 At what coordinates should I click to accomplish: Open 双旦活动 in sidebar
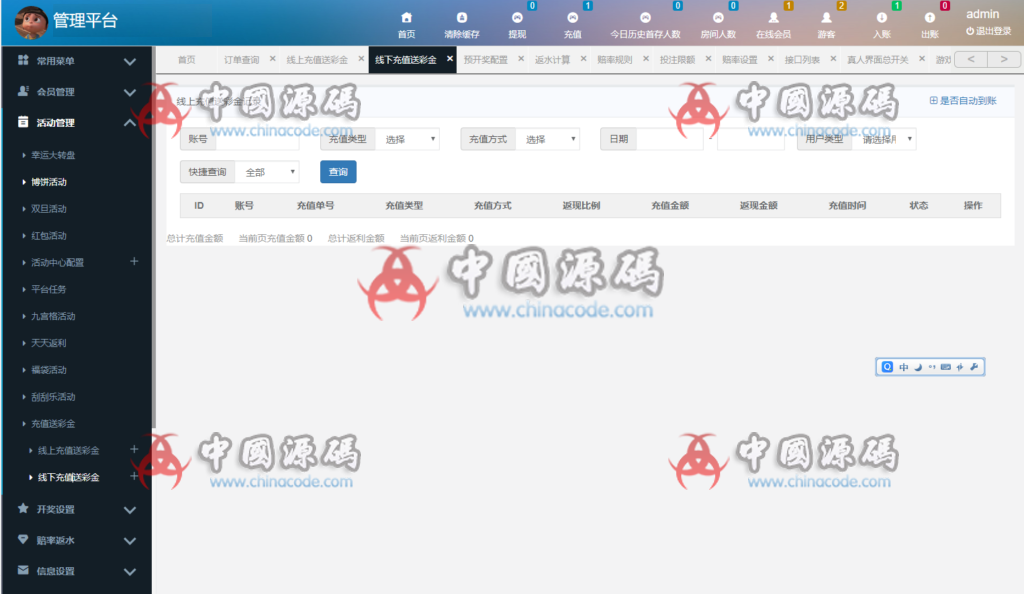[49, 209]
